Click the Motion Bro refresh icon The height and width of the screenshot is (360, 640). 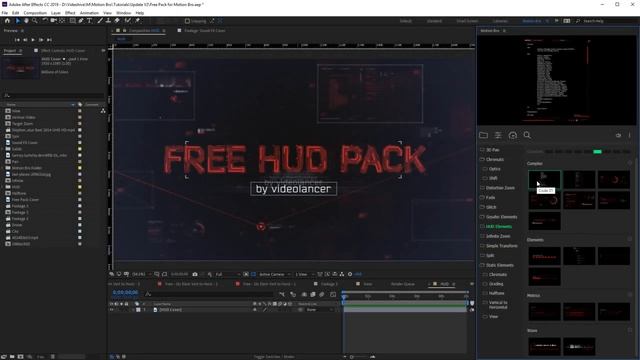coord(513,135)
